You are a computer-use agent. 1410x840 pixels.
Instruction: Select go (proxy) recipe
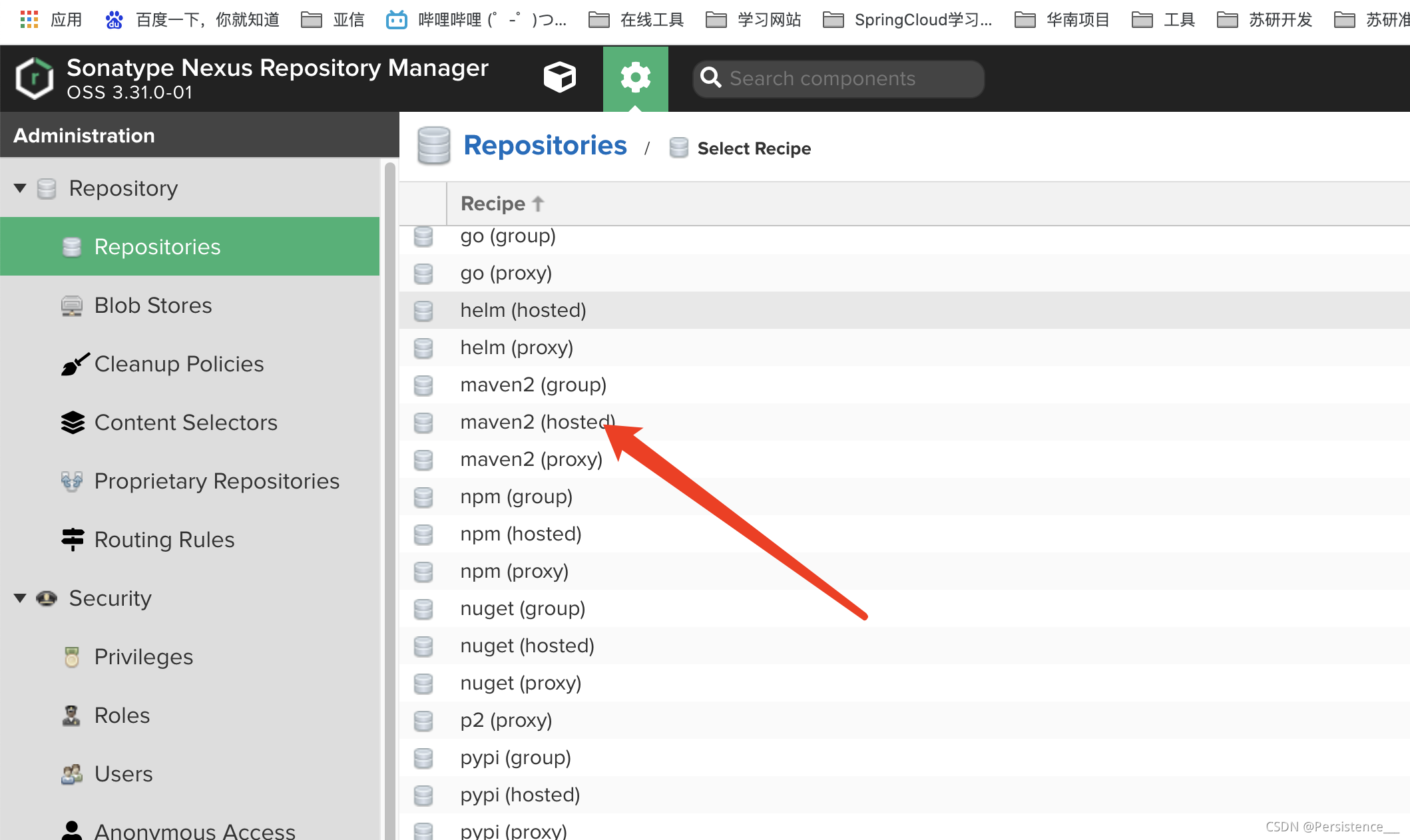point(905,274)
